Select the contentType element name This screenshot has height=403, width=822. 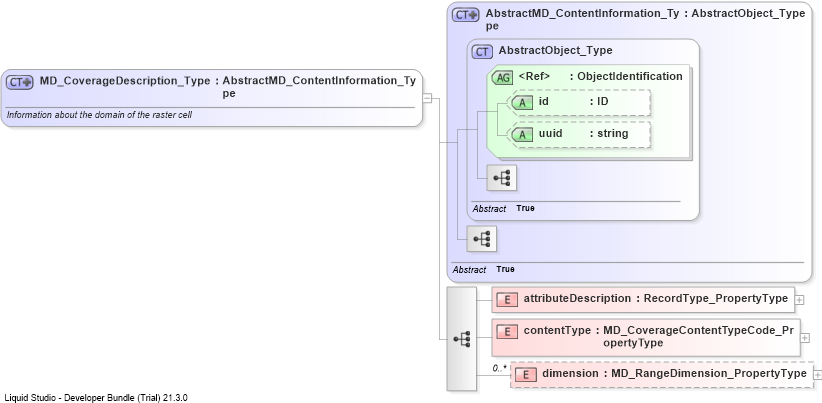coord(557,331)
